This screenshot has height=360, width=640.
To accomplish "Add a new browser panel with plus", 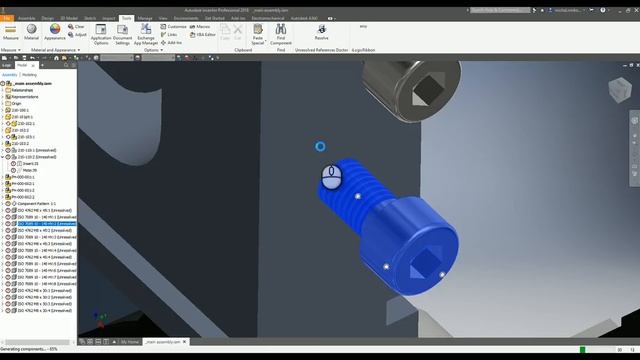I will click(x=42, y=65).
